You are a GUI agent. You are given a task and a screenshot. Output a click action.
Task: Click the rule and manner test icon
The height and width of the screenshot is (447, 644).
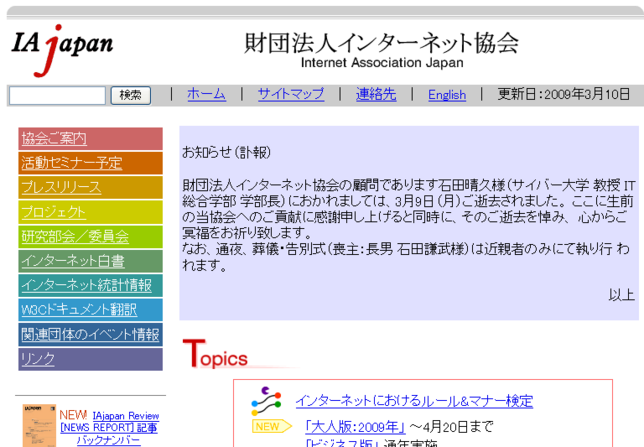pyautogui.click(x=266, y=401)
